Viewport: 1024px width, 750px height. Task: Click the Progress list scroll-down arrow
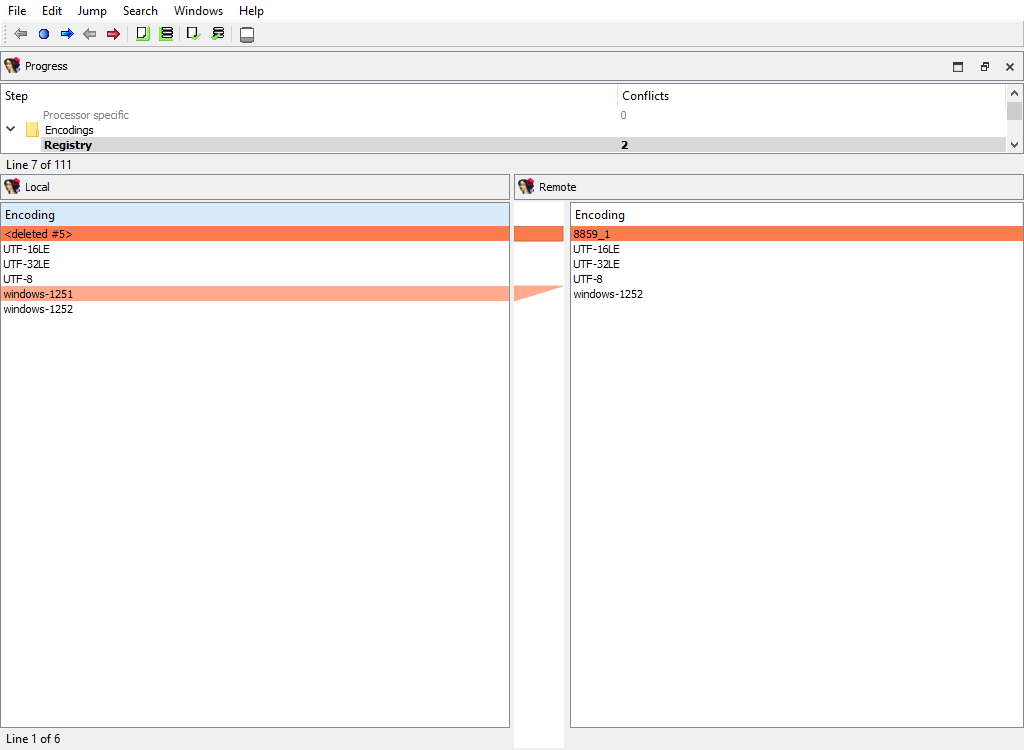1015,144
